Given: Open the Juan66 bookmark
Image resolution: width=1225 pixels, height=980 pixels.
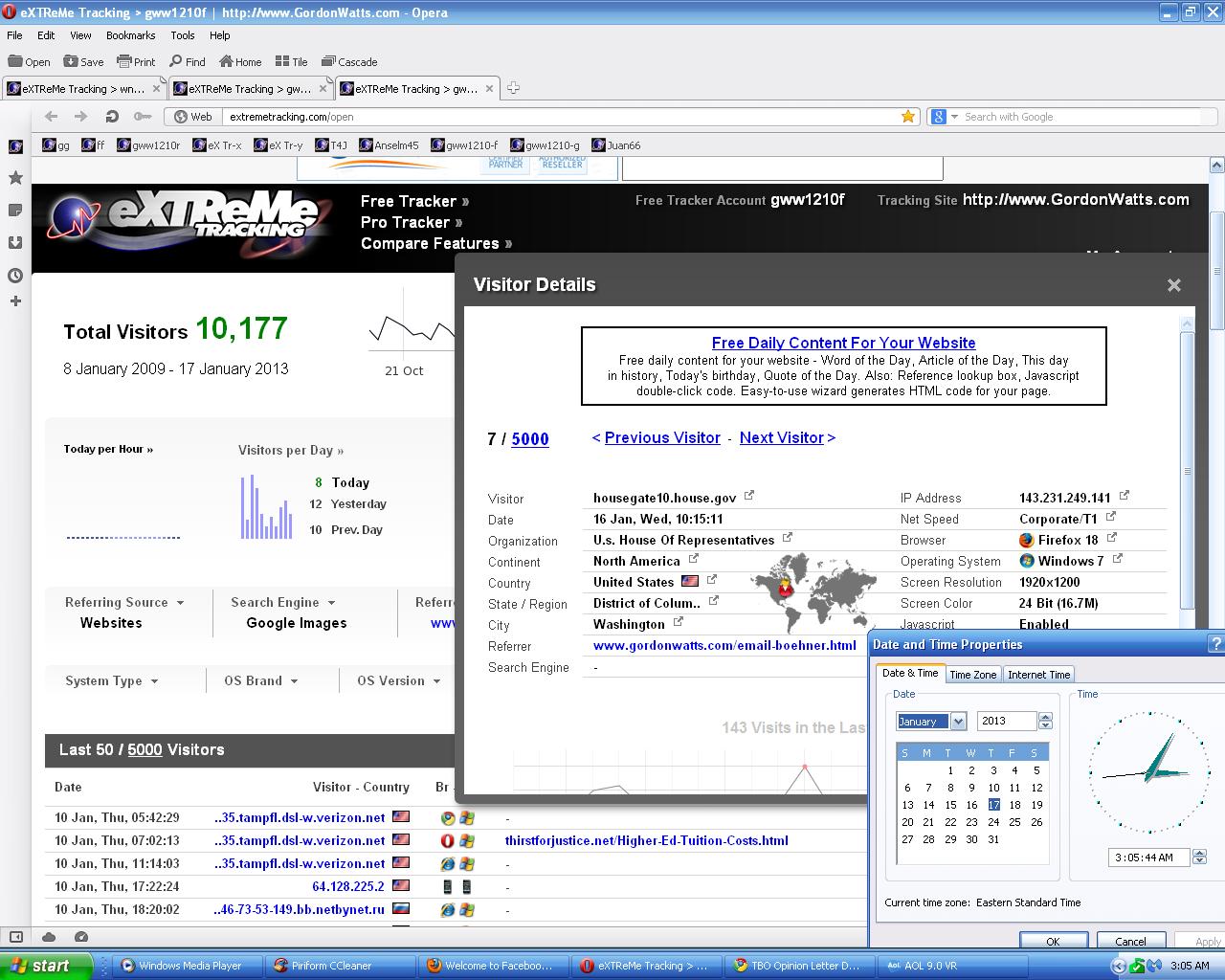Looking at the screenshot, I should [615, 145].
